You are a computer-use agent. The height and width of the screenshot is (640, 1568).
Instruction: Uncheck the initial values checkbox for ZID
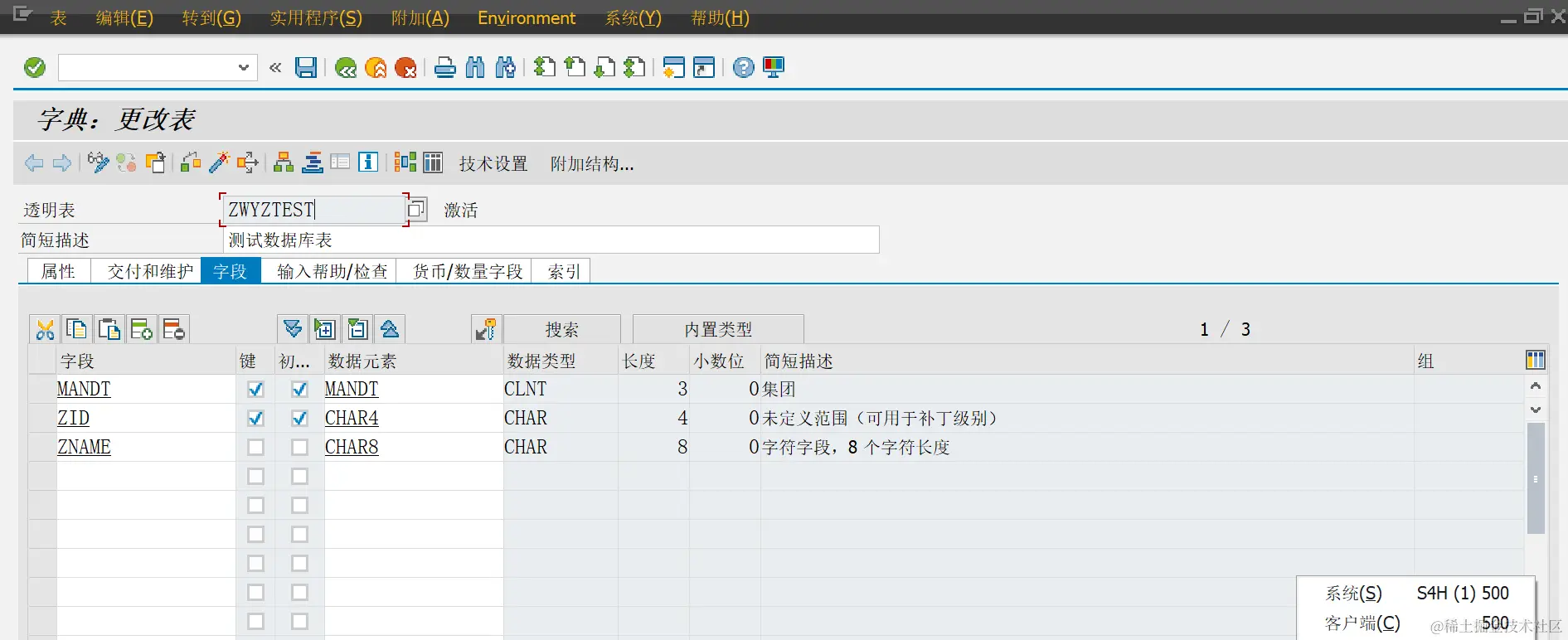tap(299, 418)
